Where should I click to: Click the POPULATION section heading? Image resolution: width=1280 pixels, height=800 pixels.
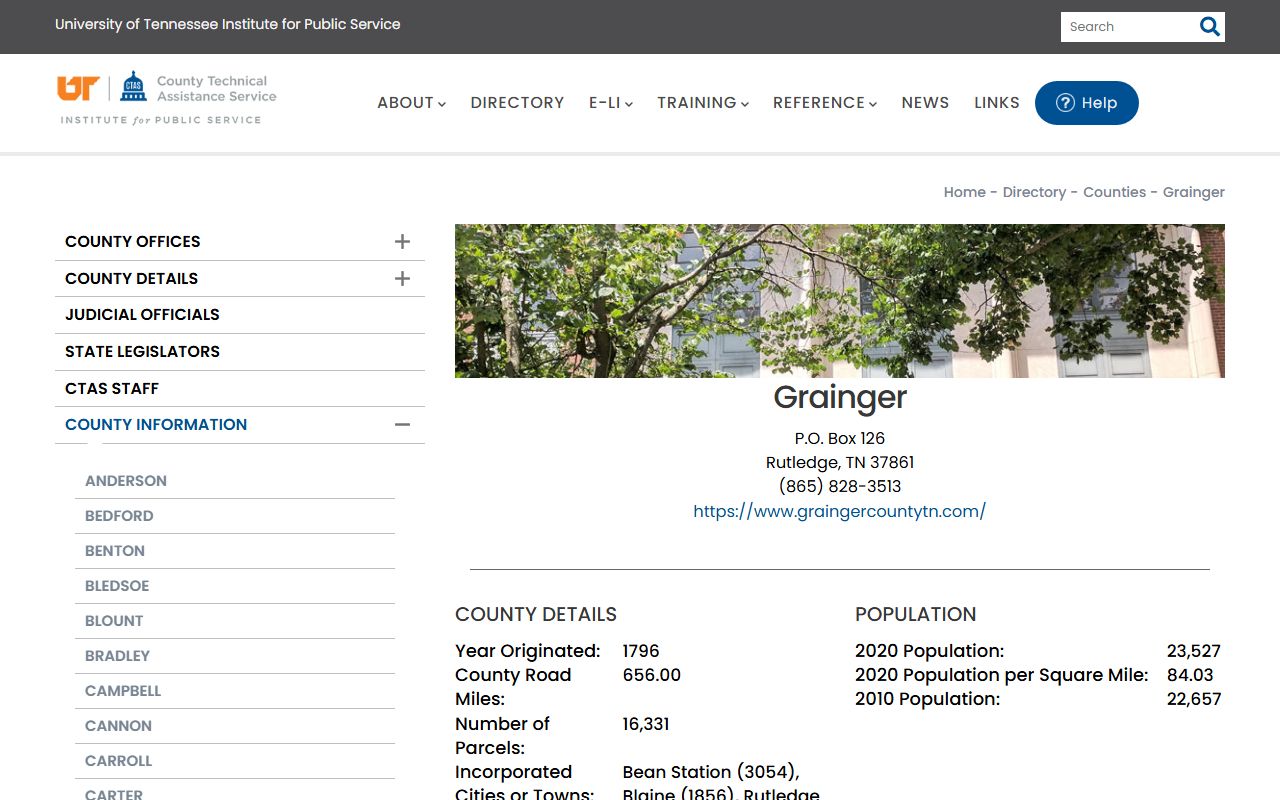[x=916, y=614]
